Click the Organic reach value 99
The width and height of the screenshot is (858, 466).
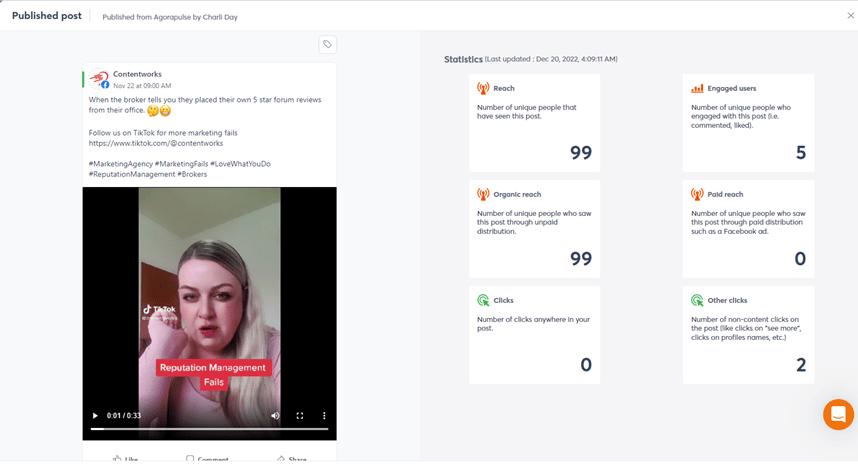point(581,259)
